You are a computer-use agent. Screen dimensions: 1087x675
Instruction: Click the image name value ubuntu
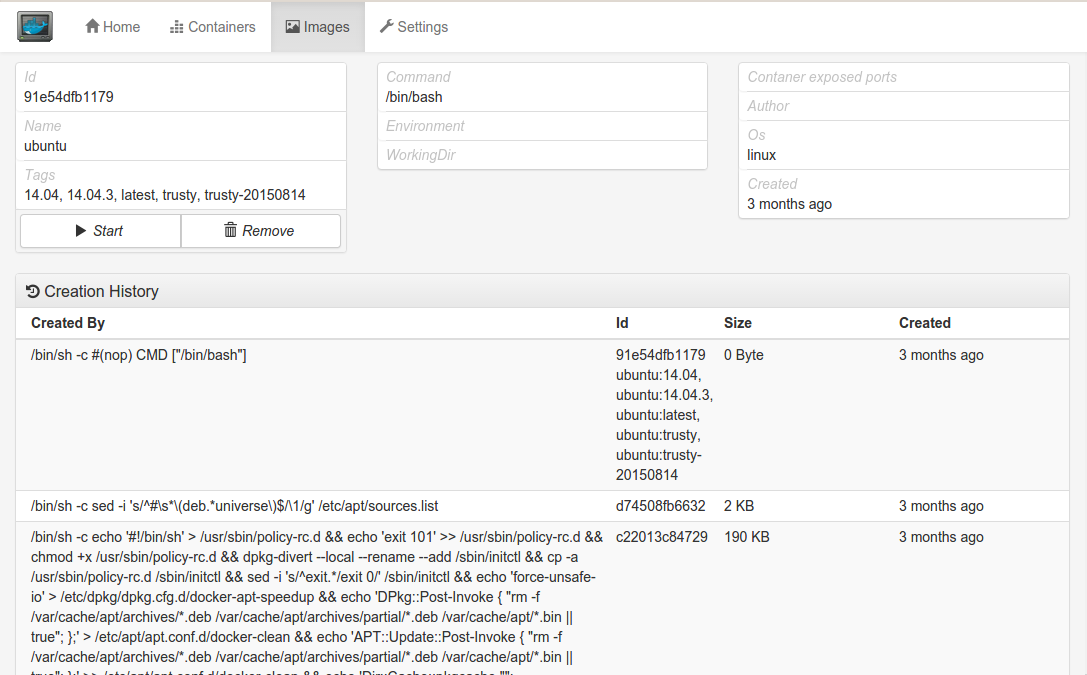click(45, 146)
